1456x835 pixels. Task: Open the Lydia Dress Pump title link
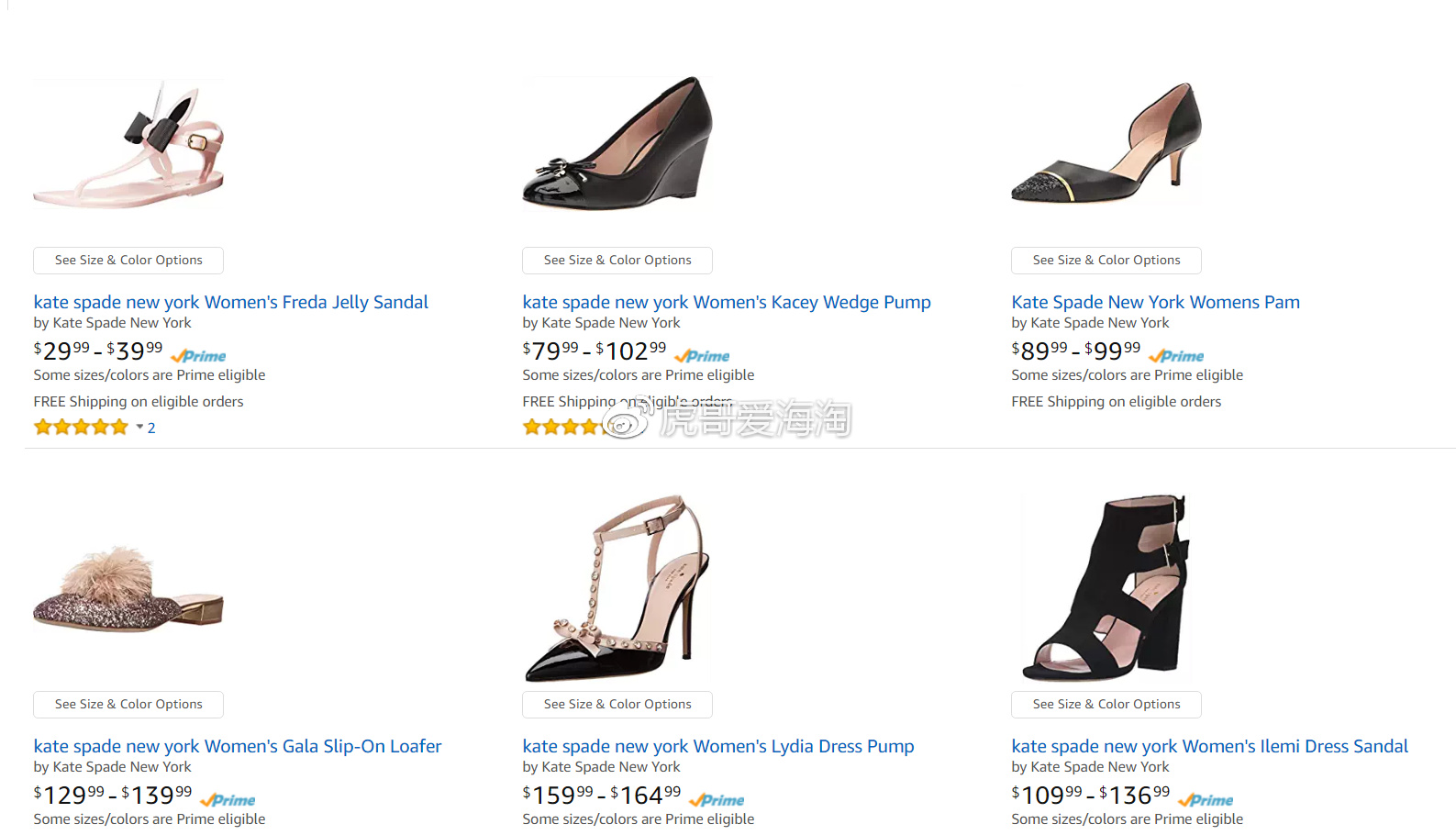click(x=717, y=746)
